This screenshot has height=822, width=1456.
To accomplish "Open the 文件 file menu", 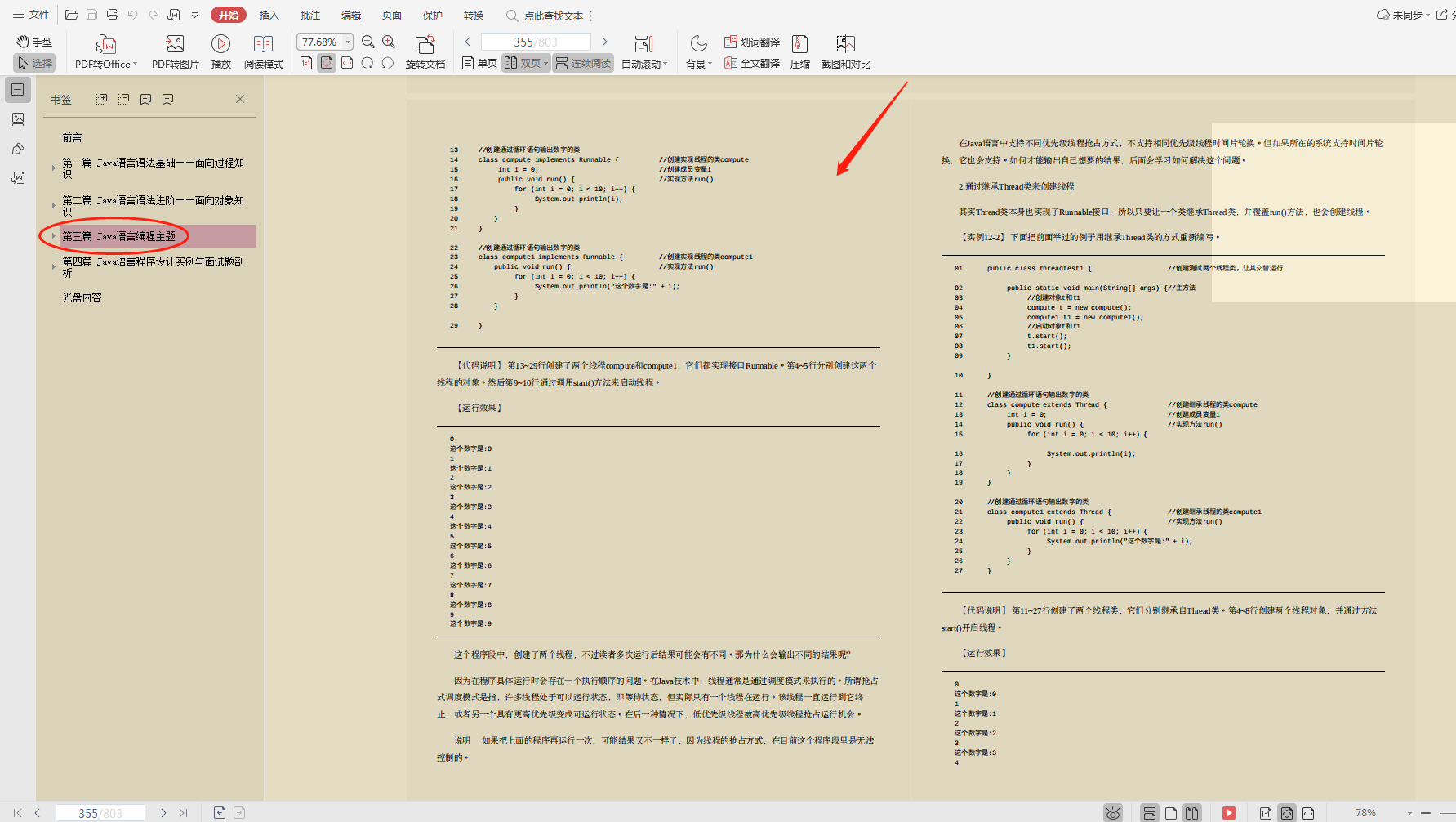I will coord(31,15).
